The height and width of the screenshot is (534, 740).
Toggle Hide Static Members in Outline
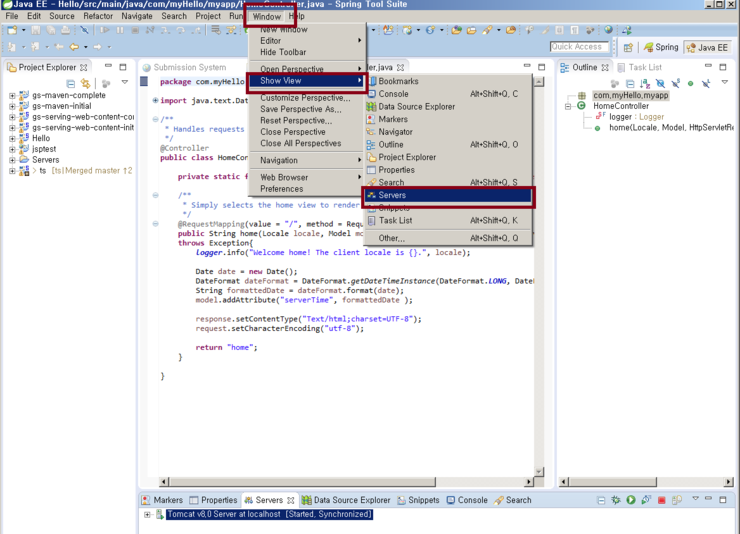coord(676,84)
